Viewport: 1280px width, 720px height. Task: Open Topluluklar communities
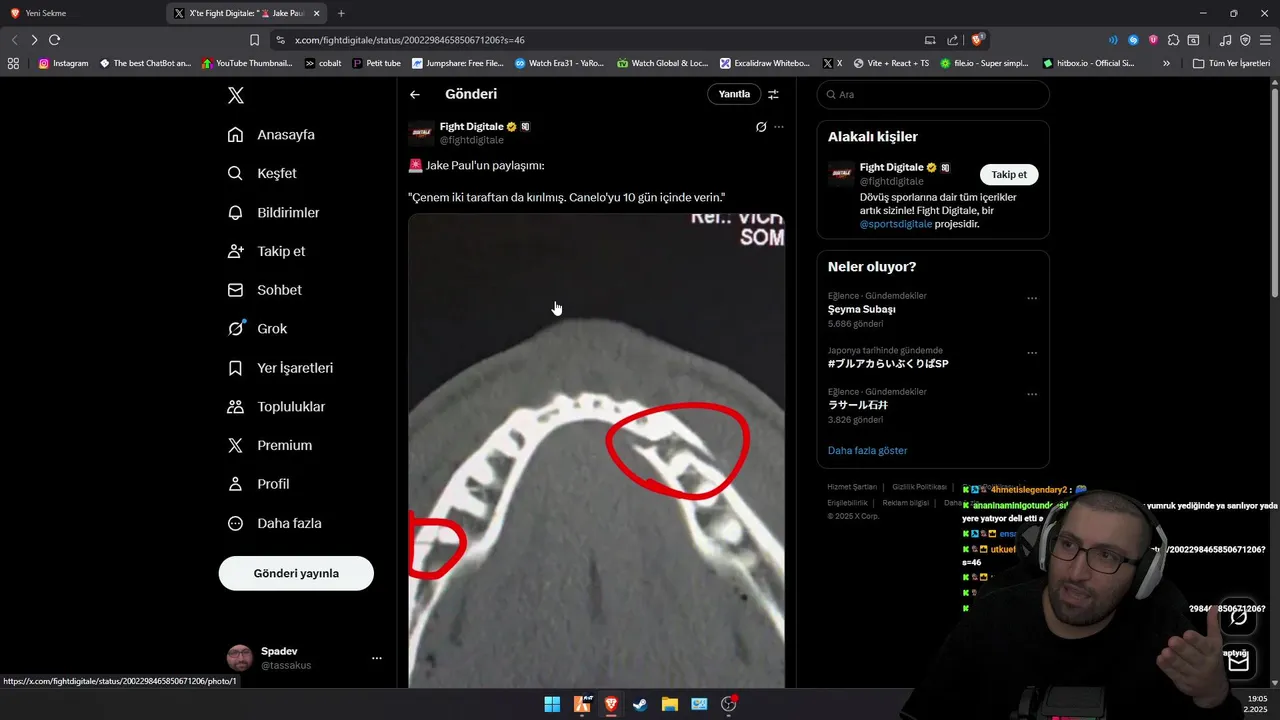tap(276, 406)
